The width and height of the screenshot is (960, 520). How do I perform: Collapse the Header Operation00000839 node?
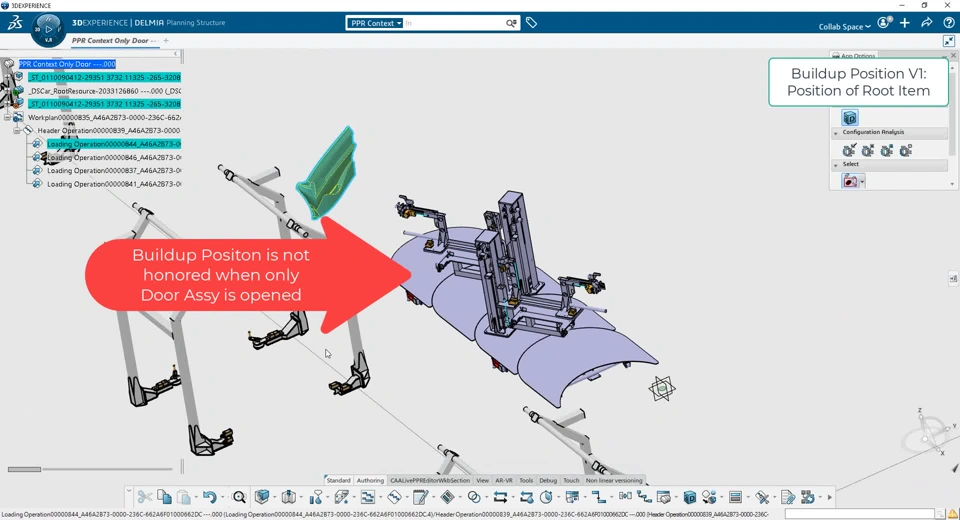[17, 130]
